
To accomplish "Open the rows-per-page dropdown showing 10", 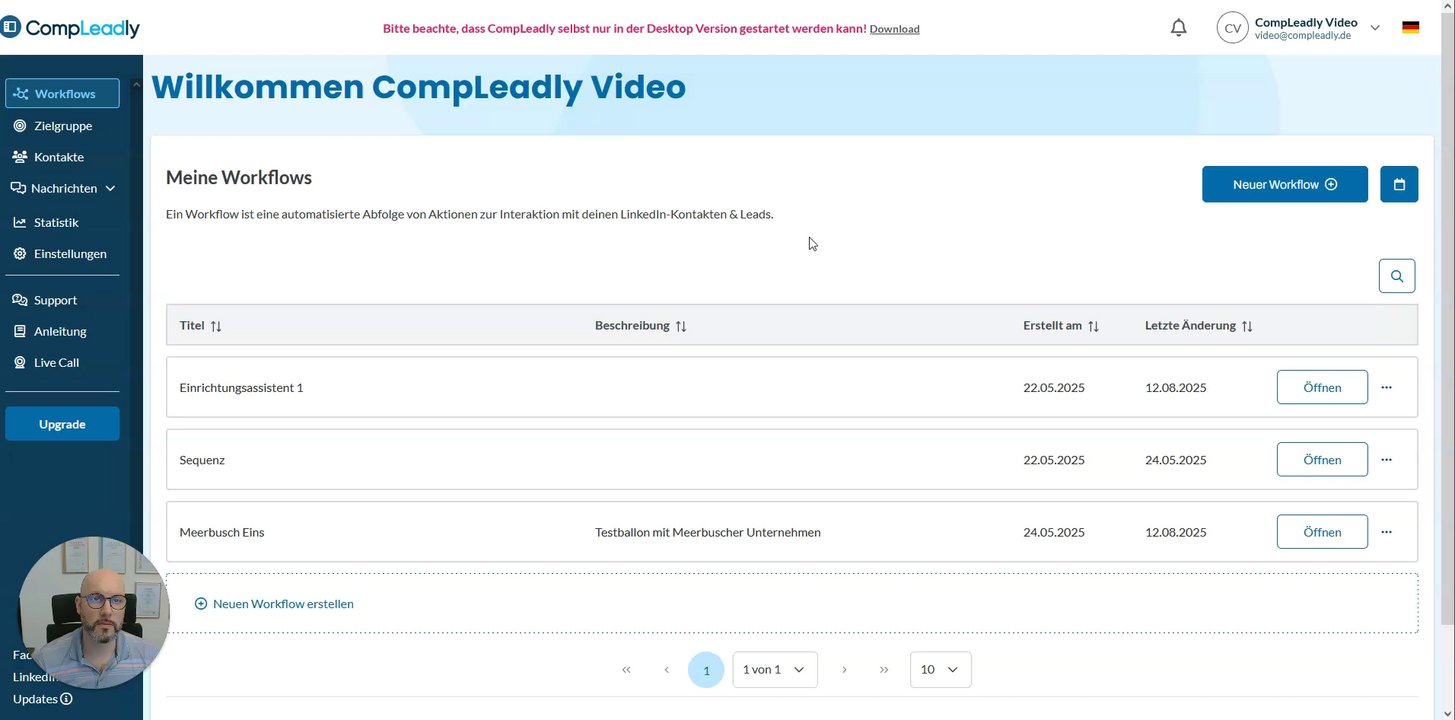I will tap(940, 670).
